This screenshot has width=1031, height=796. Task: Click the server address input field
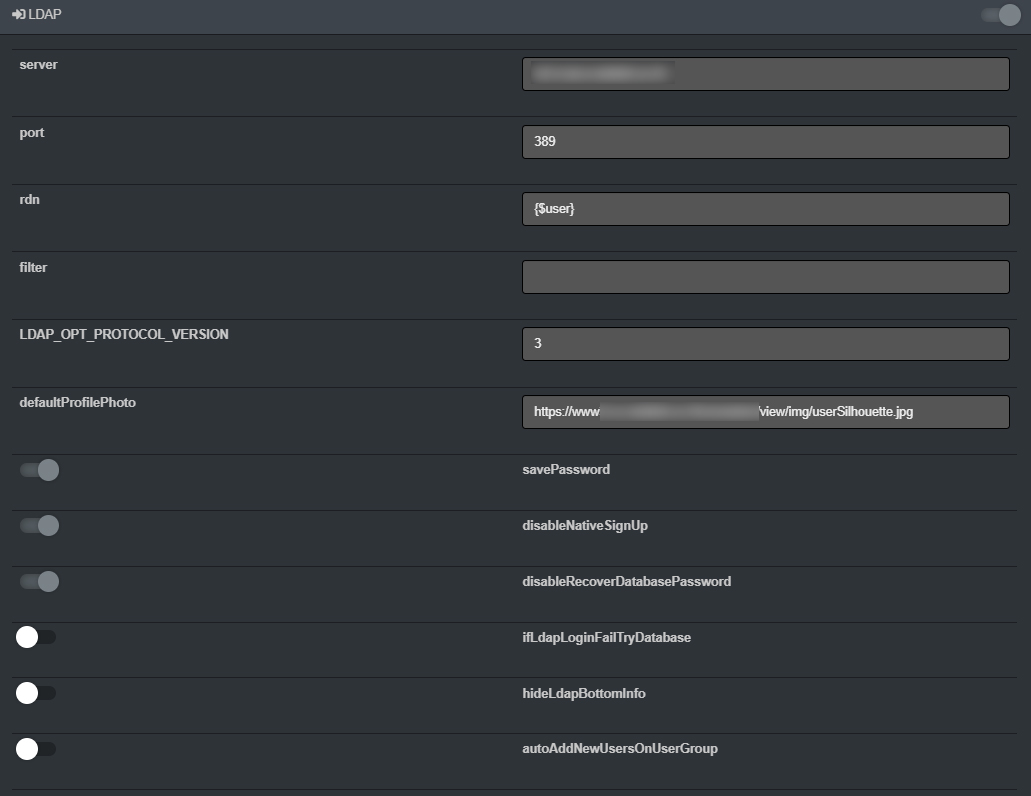tap(765, 73)
